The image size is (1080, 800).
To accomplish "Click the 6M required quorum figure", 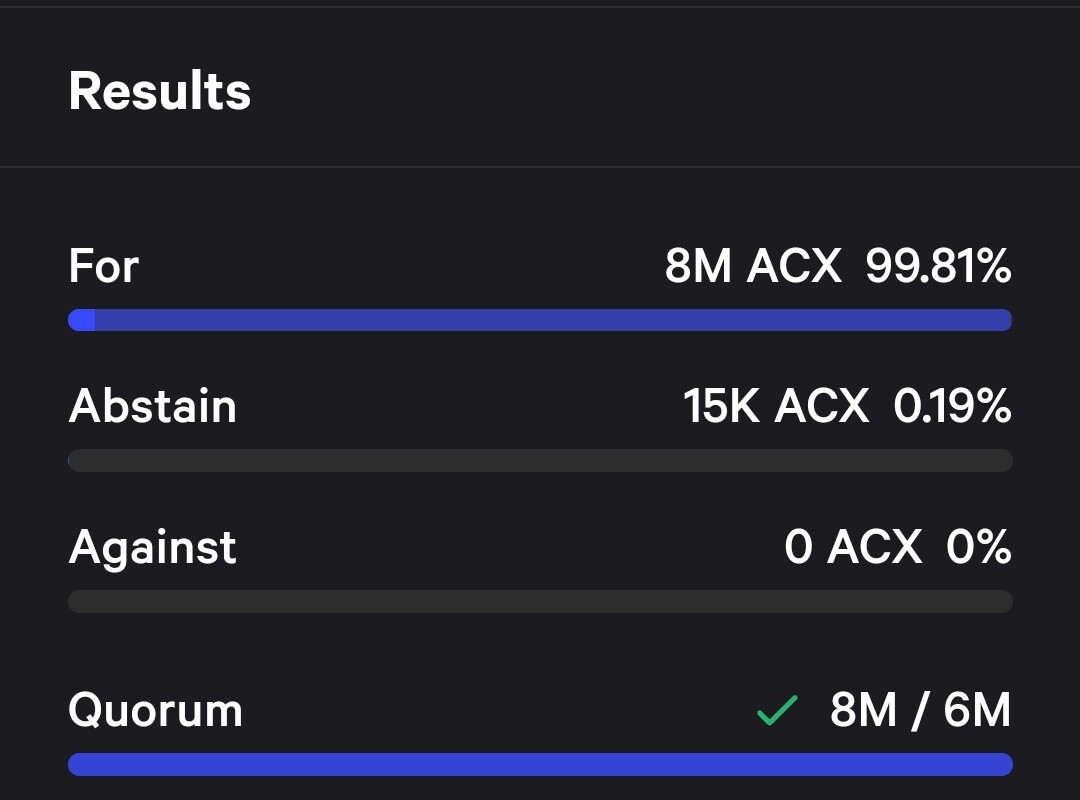I will 977,710.
